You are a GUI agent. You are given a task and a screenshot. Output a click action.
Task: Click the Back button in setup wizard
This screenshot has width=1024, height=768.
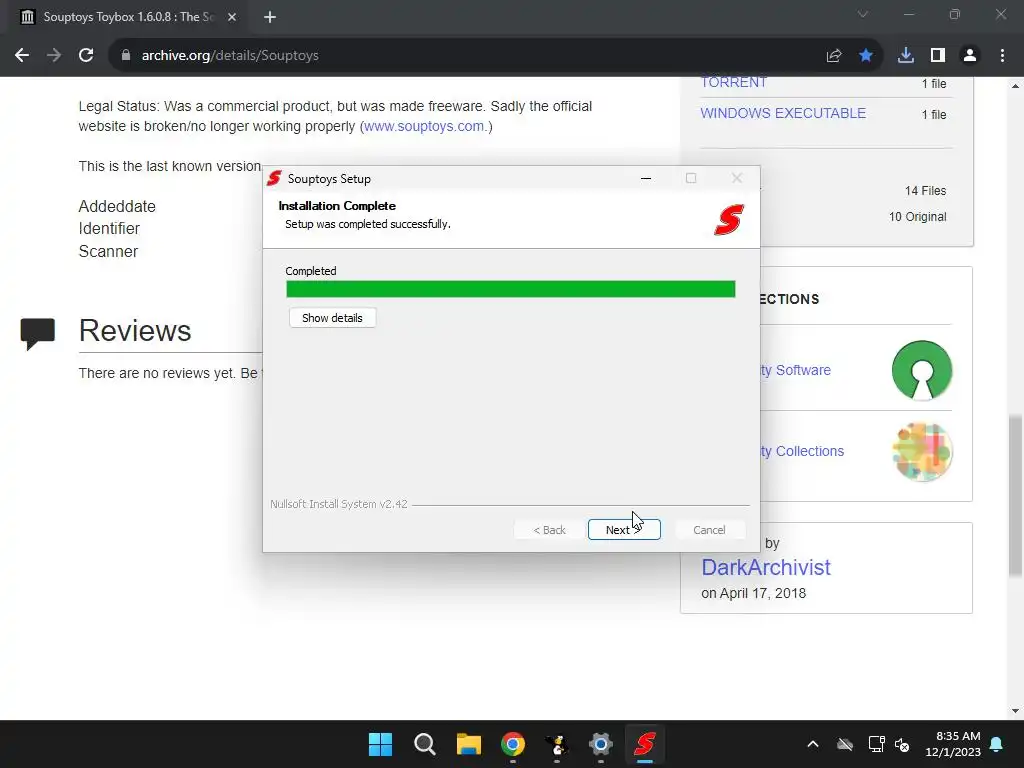(549, 530)
